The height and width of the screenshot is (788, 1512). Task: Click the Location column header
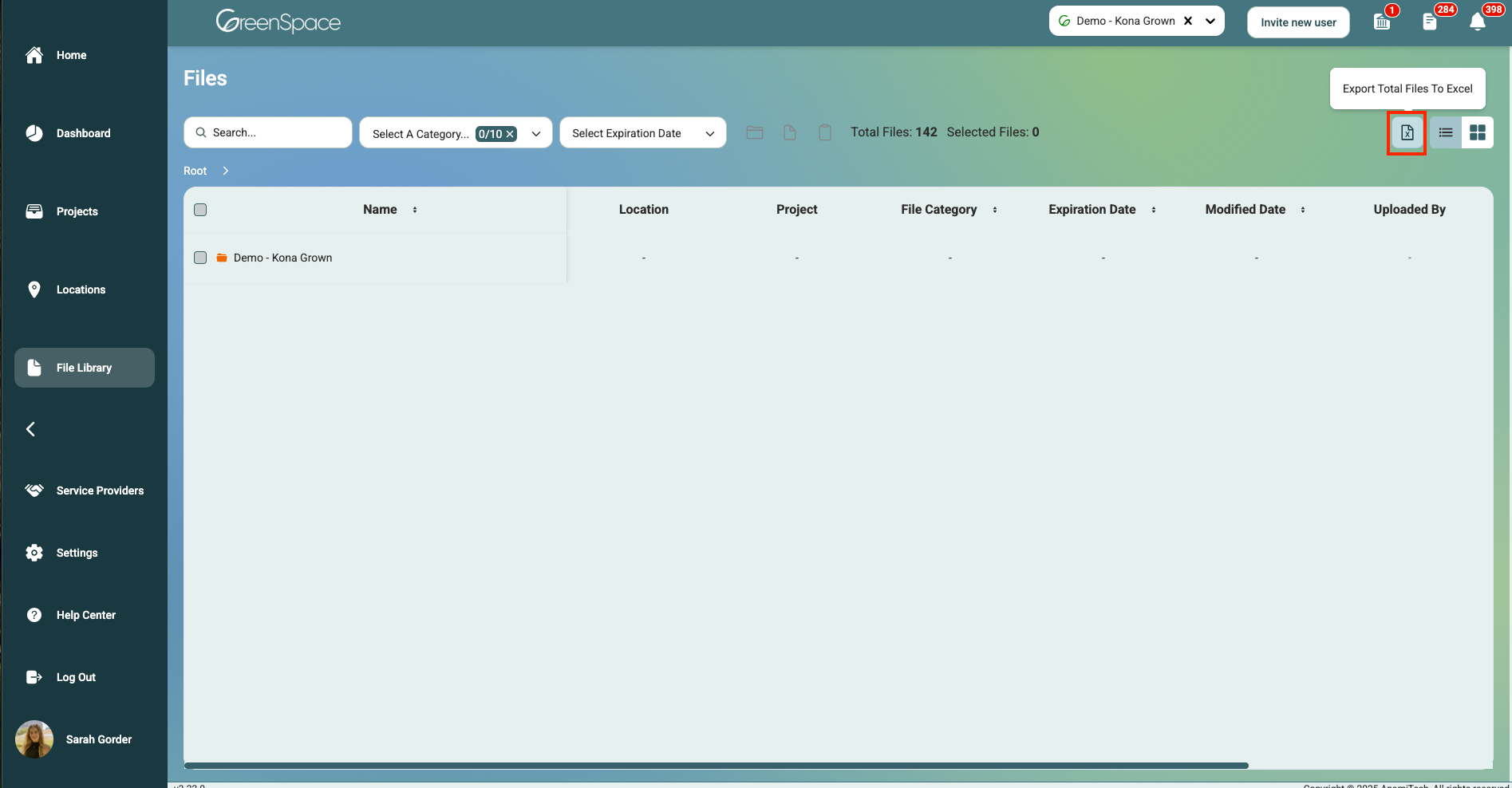[x=644, y=209]
